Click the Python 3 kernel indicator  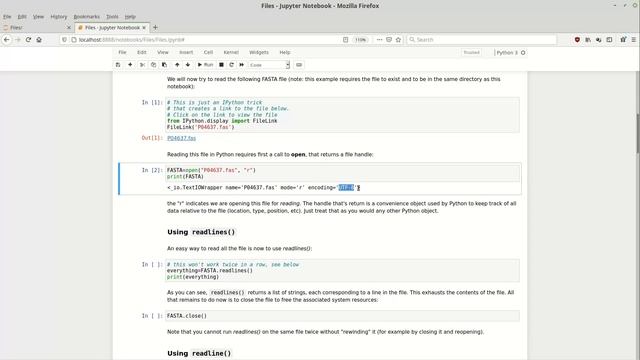click(511, 53)
